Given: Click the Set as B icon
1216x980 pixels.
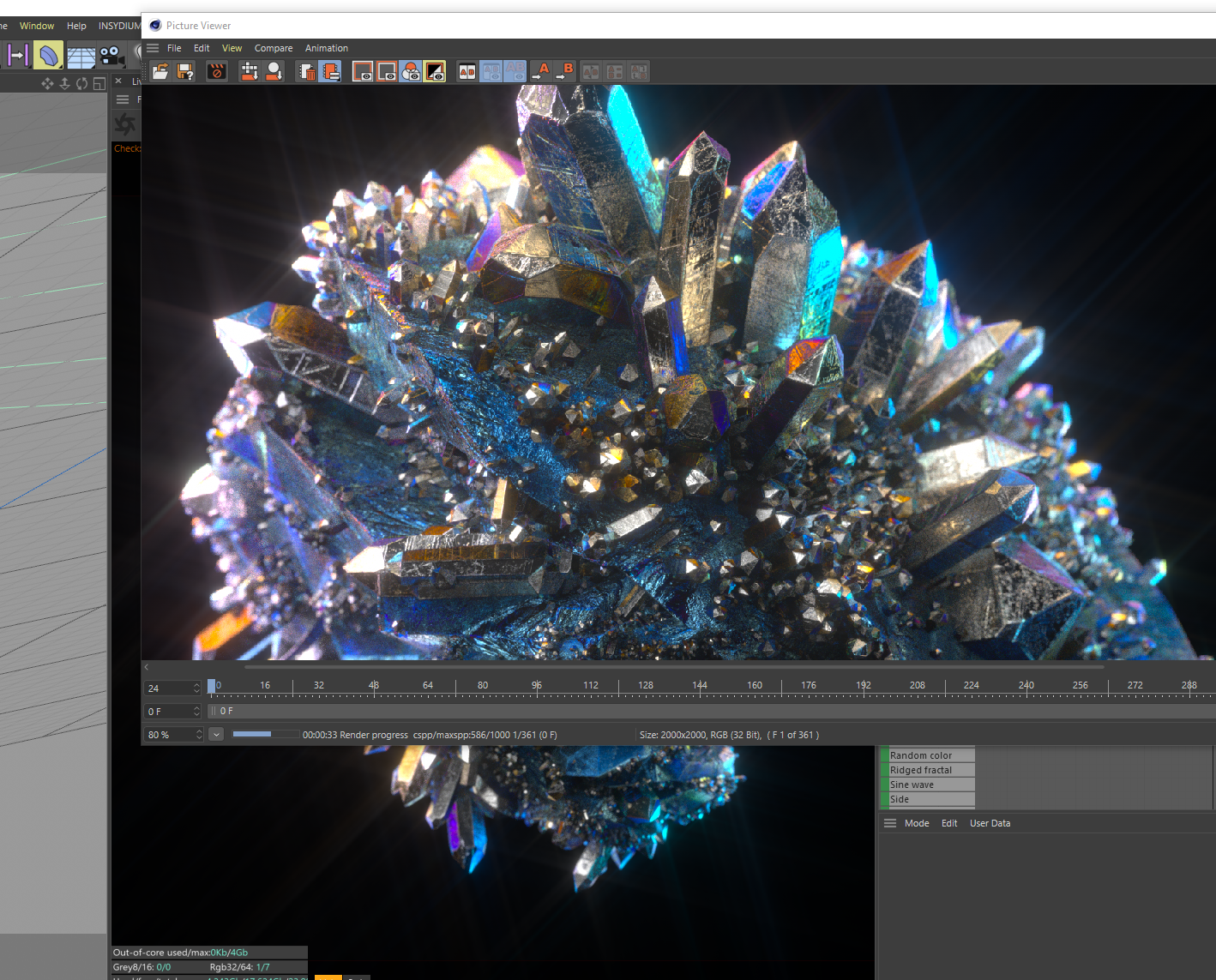Looking at the screenshot, I should click(564, 72).
